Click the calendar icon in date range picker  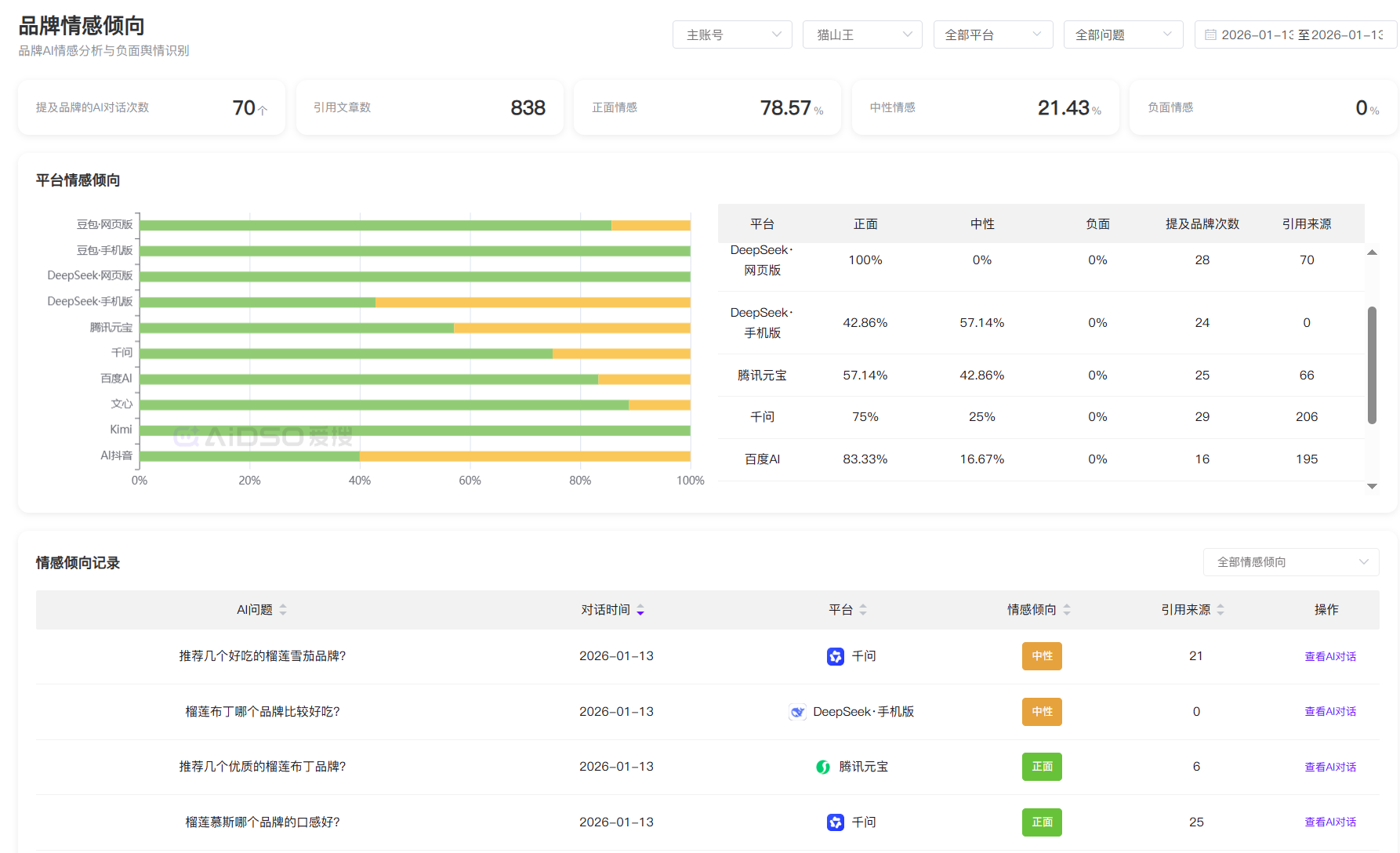1210,35
